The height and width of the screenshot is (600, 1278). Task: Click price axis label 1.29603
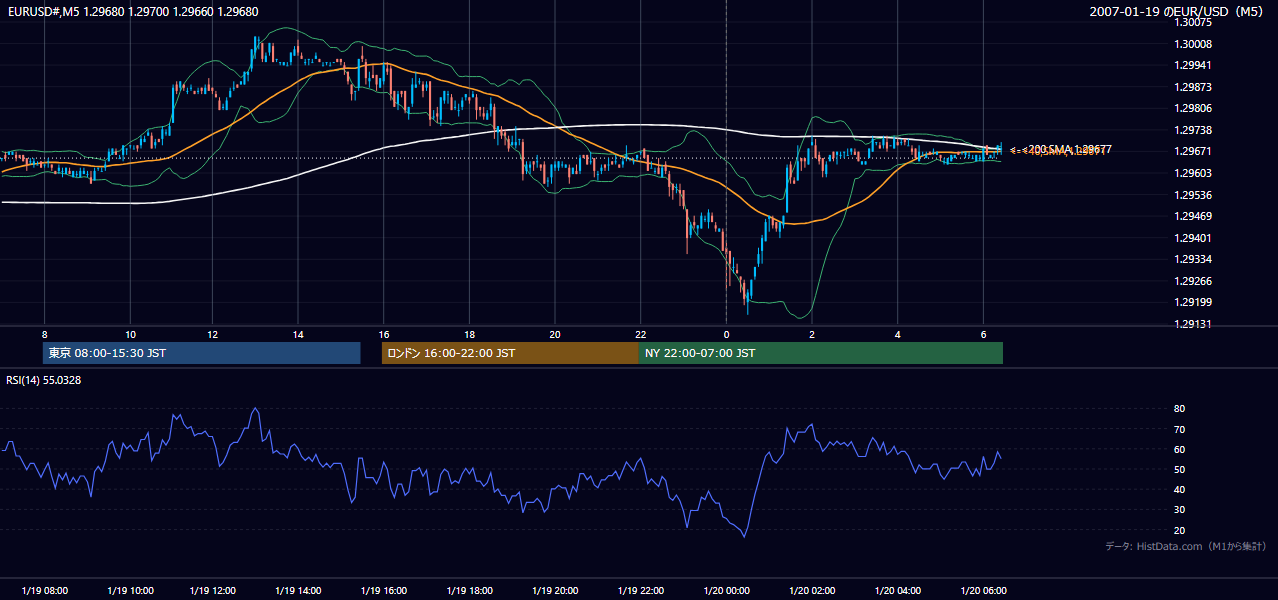point(1193,173)
